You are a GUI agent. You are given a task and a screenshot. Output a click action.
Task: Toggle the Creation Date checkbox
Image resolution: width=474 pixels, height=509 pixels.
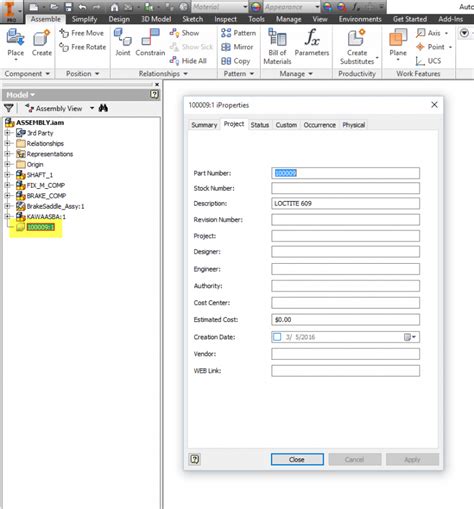click(x=277, y=337)
